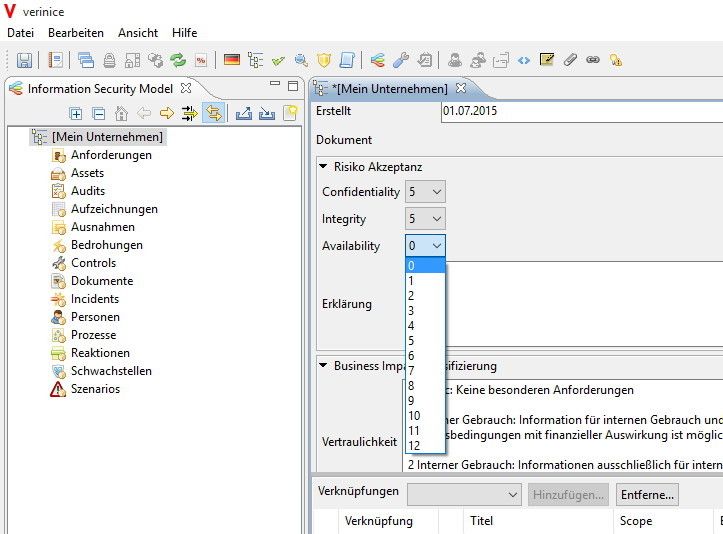
Task: Switch to Information Security Model tab
Action: 100,89
